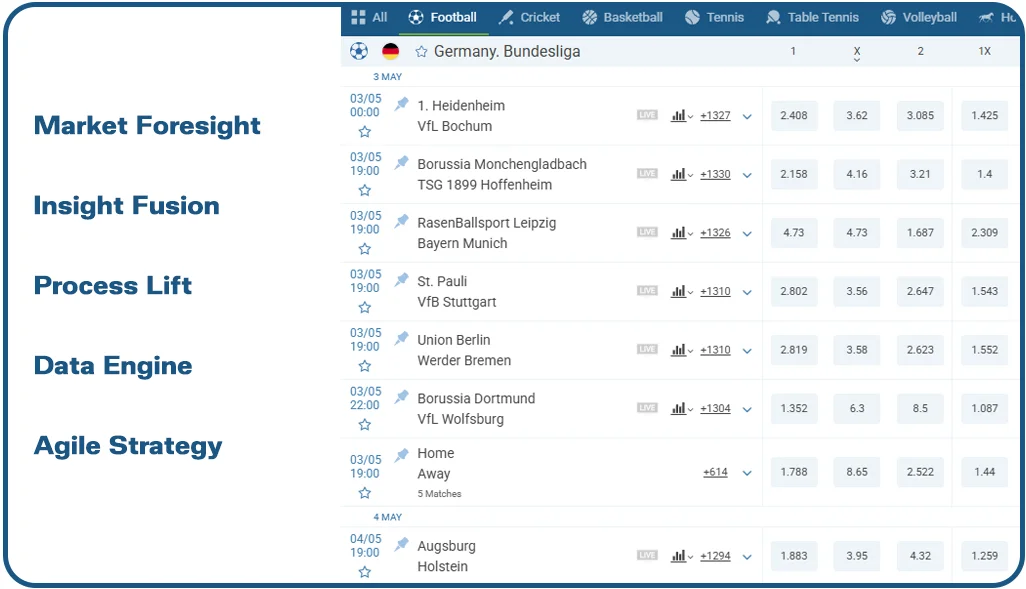
Task: Click the LIVE icon for Borussia Dortmund match
Action: 647,408
